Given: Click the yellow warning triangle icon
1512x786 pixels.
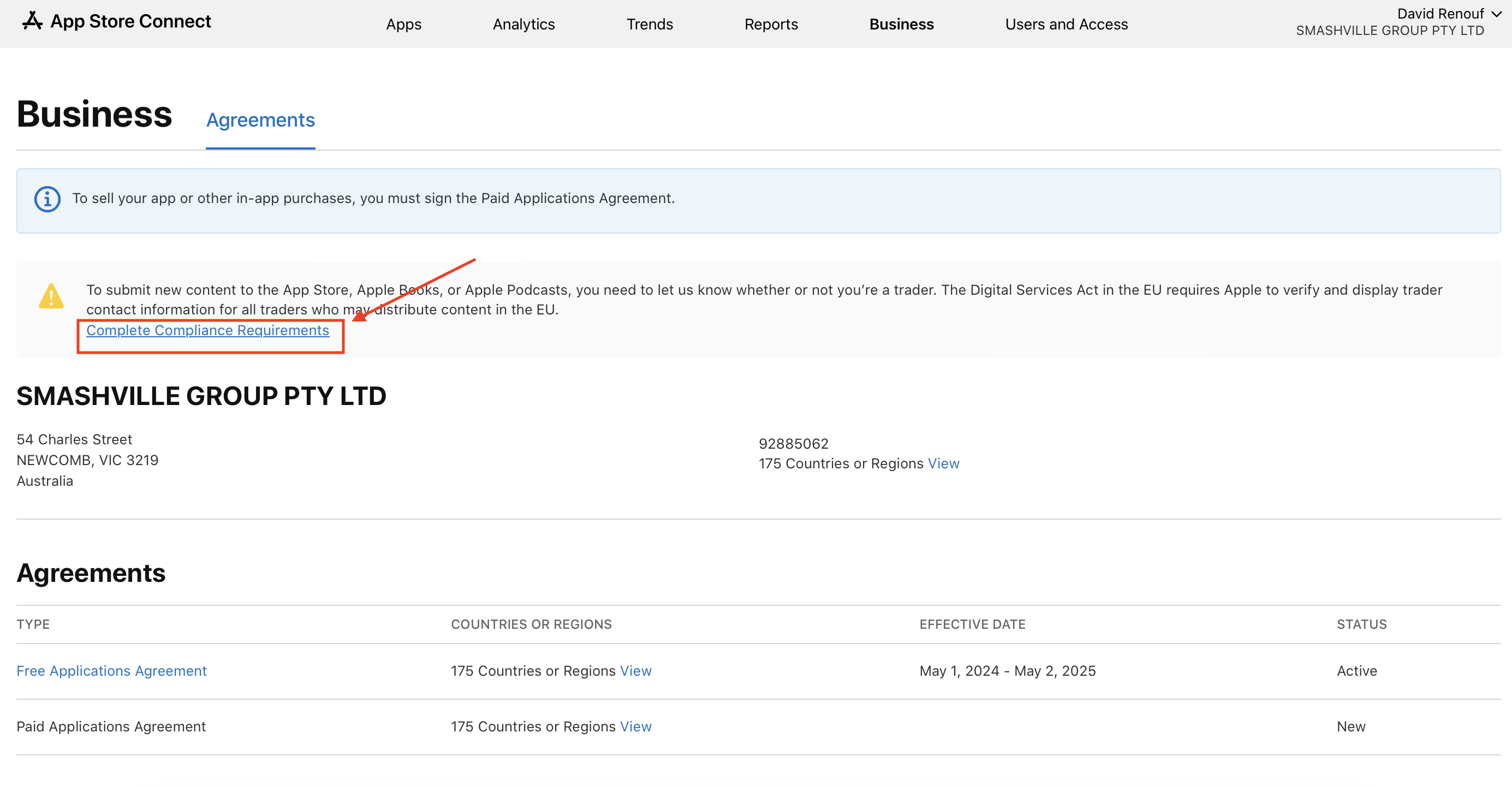Looking at the screenshot, I should pos(52,296).
